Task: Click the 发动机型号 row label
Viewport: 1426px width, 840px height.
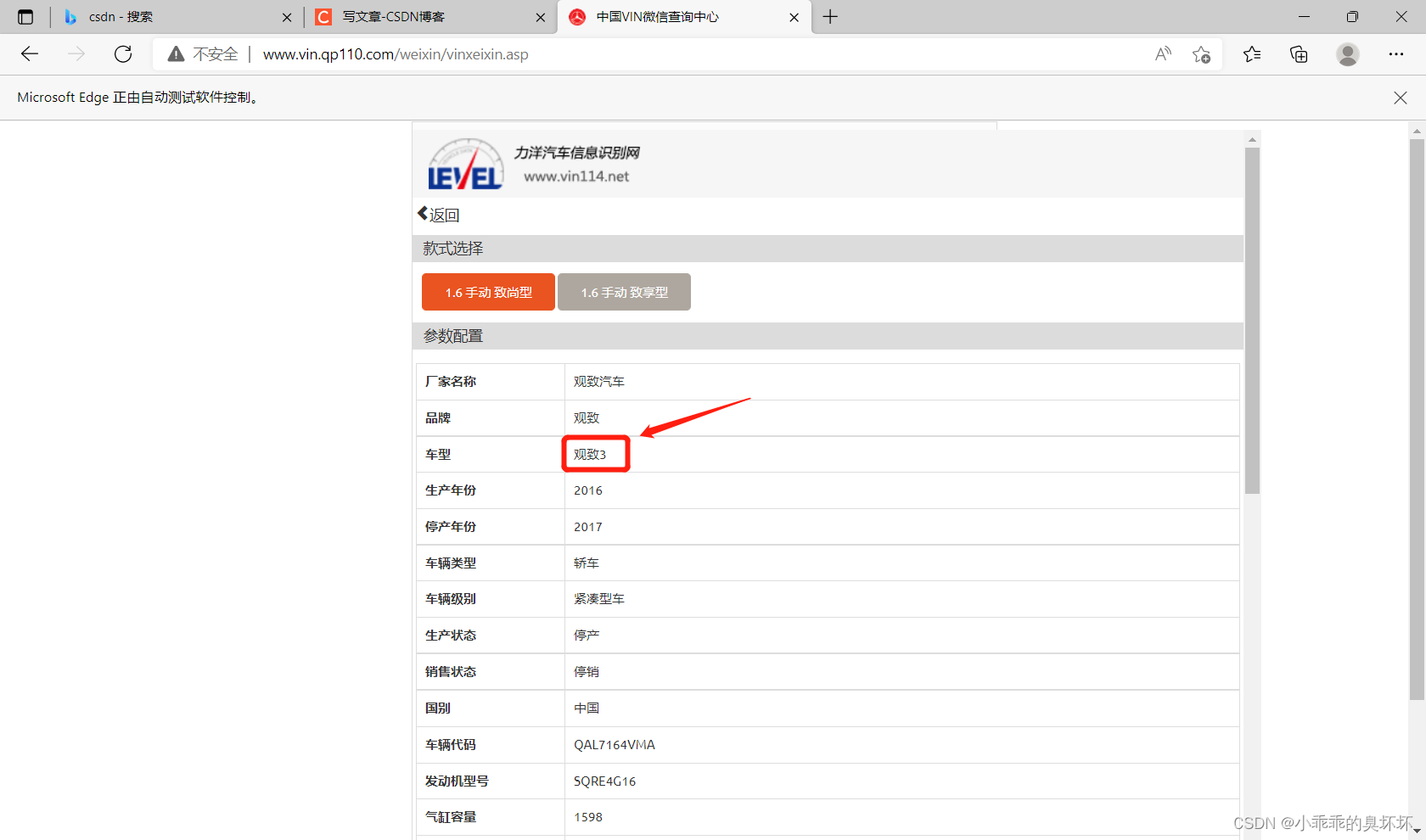Action: tap(457, 781)
